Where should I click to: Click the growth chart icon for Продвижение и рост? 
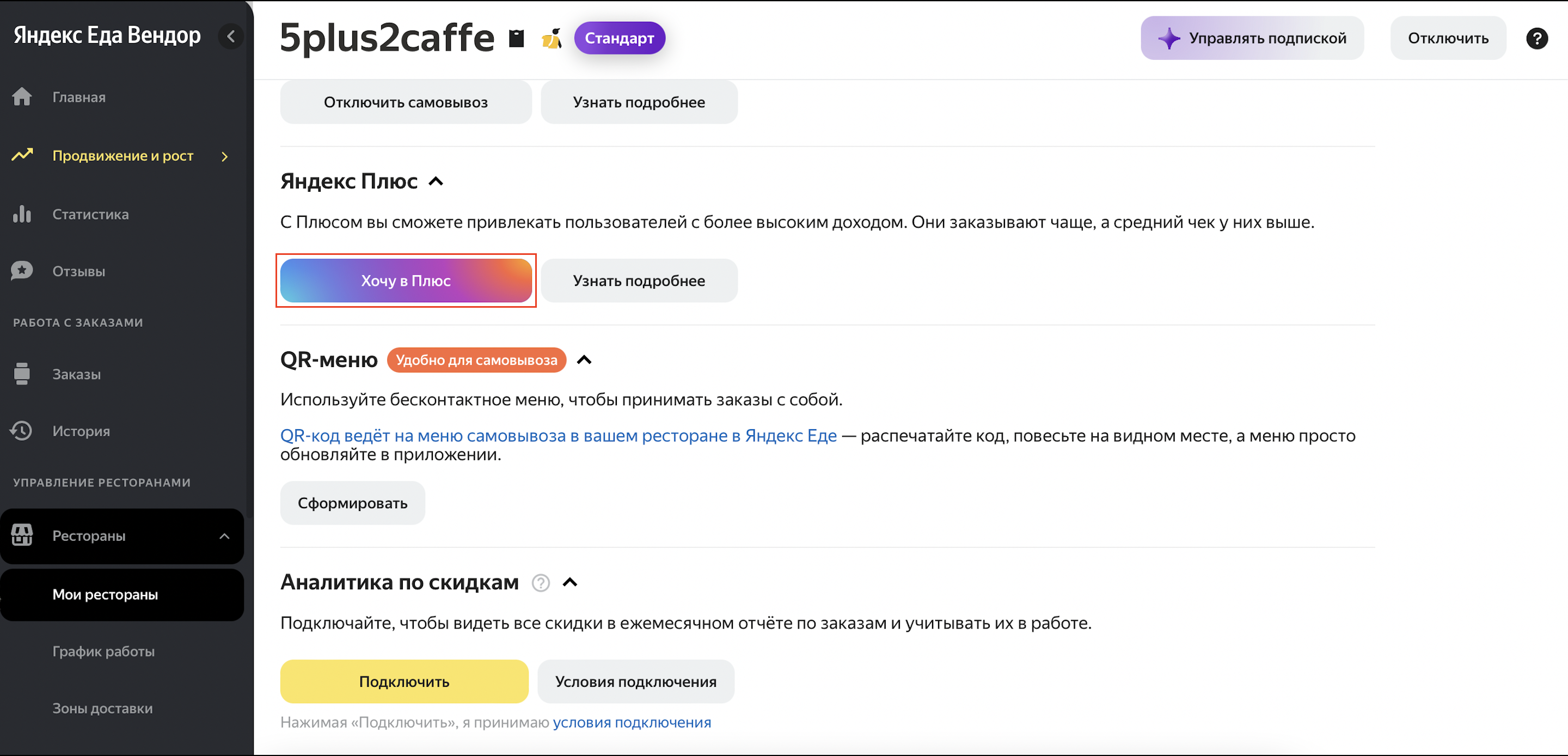coord(22,155)
